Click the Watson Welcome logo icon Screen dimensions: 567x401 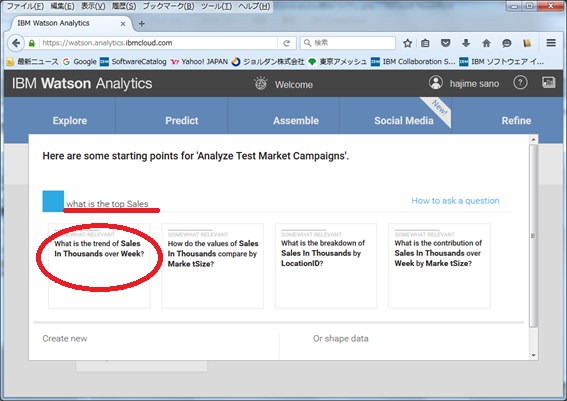261,84
